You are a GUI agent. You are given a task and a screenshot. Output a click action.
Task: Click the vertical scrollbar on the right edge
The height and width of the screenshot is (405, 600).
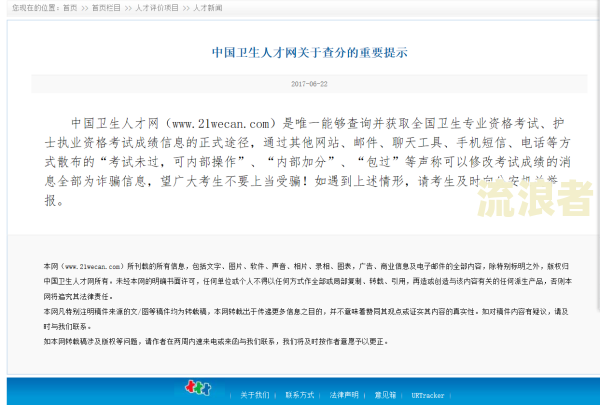598,153
